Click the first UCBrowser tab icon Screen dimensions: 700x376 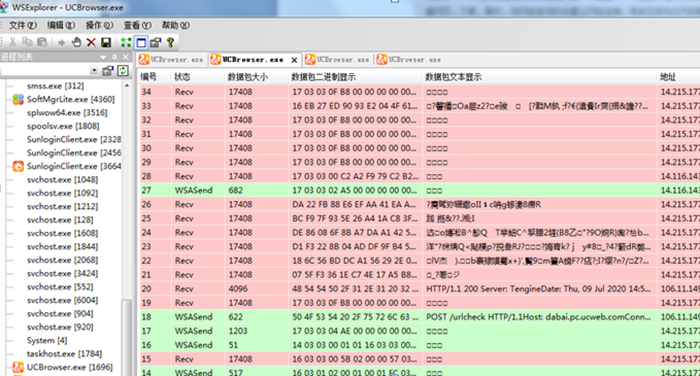coord(144,59)
